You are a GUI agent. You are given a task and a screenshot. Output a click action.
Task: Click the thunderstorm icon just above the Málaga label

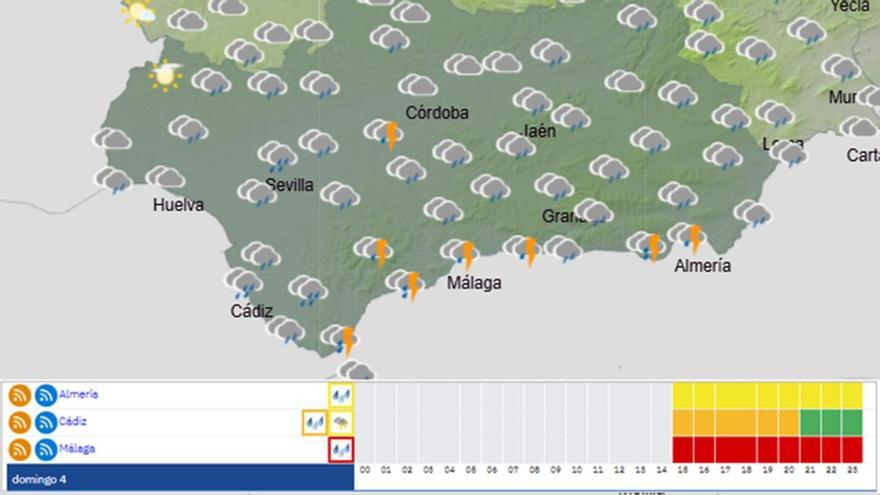(461, 253)
